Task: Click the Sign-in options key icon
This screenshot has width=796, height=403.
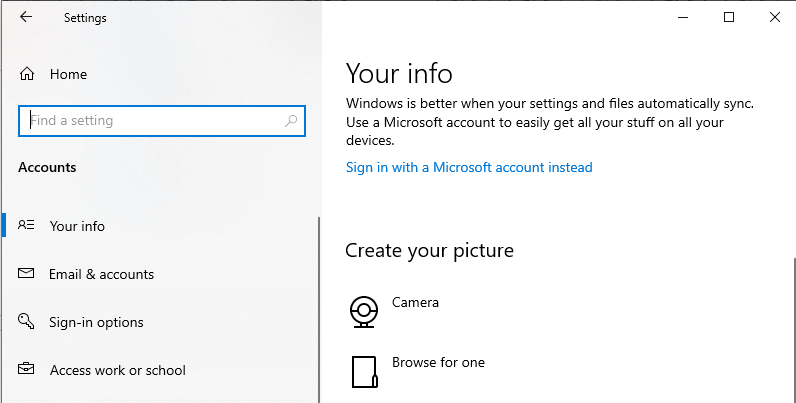Action: tap(26, 321)
